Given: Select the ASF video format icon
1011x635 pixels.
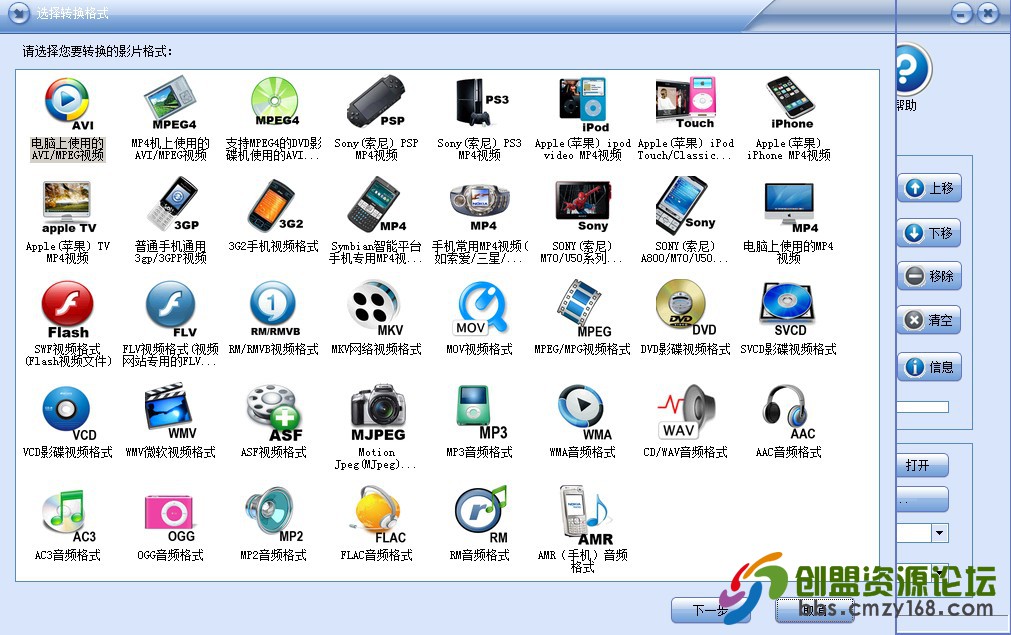Looking at the screenshot, I should point(275,414).
